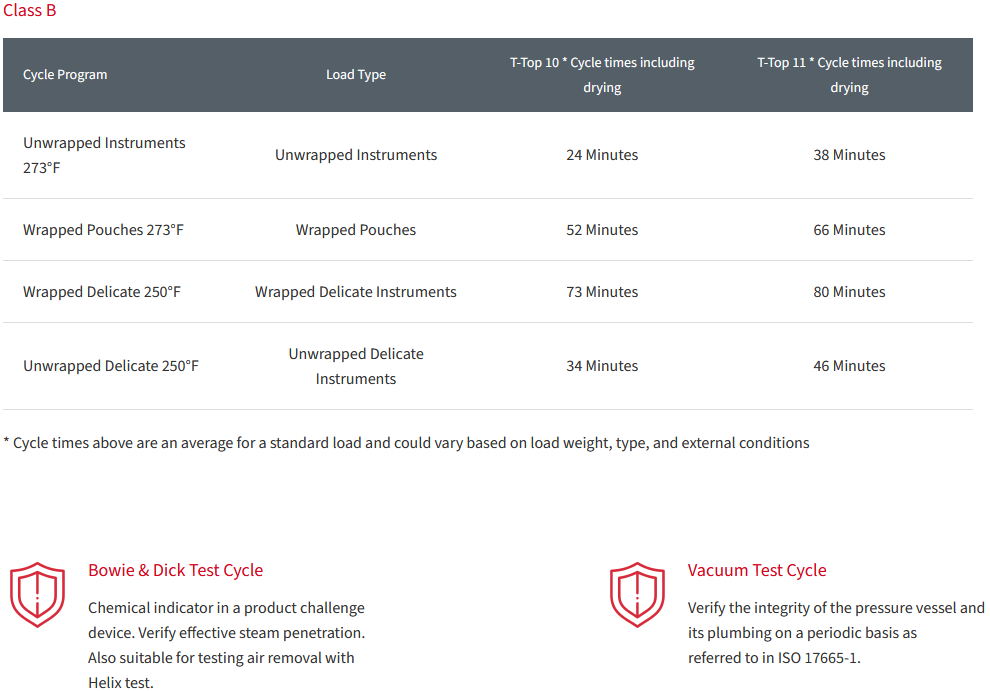Click the 24 Minutes cell
This screenshot has height=691, width=990.
[x=602, y=155]
